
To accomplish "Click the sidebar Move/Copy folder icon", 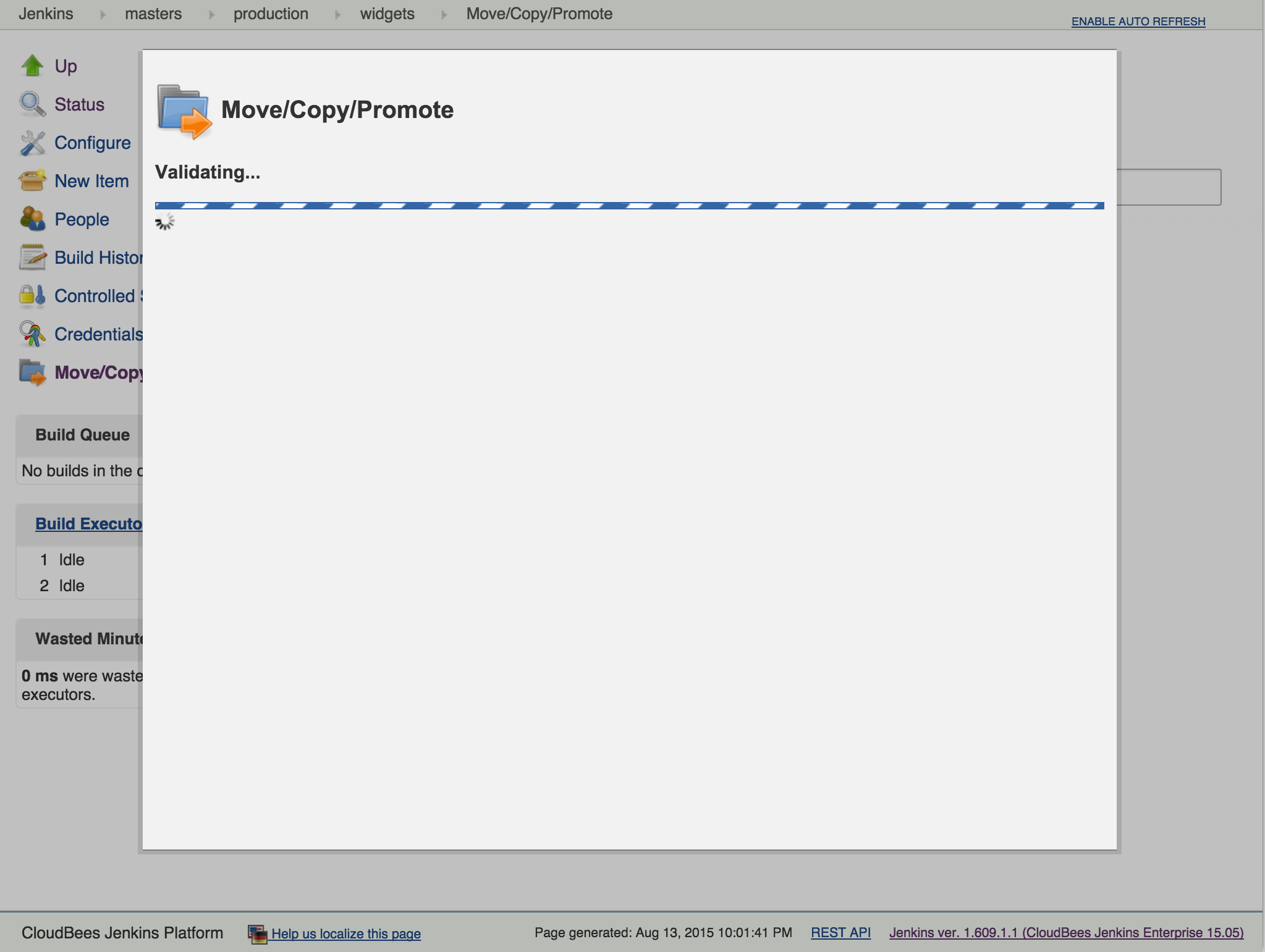I will coord(32,373).
